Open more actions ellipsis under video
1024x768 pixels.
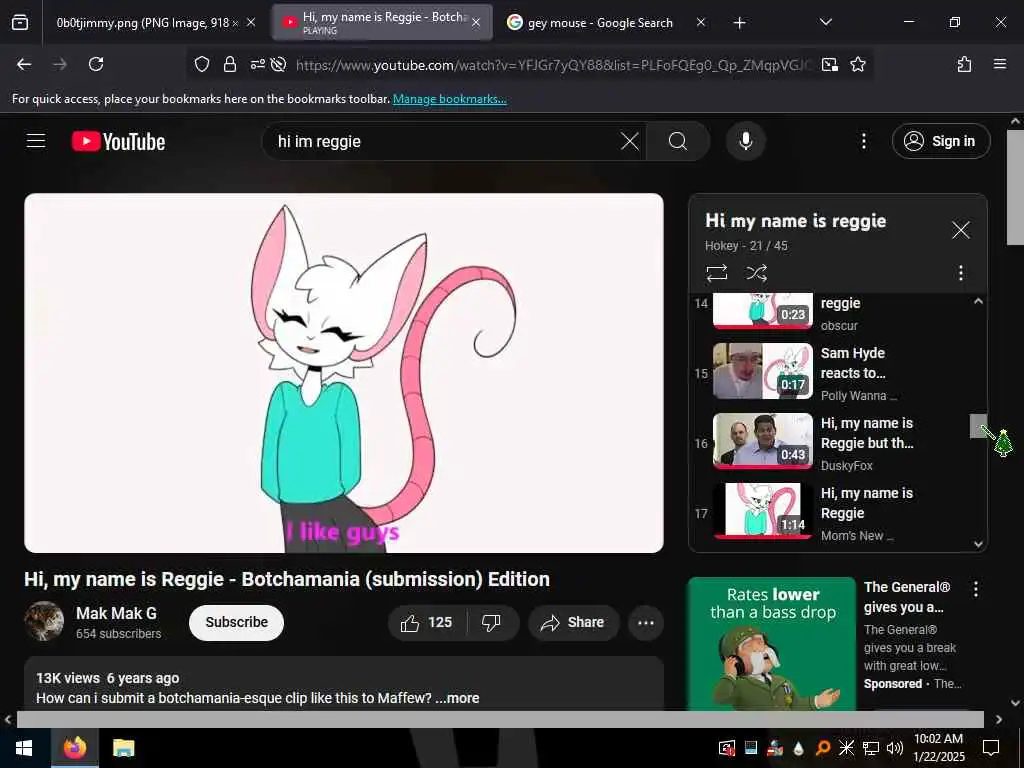coord(646,622)
